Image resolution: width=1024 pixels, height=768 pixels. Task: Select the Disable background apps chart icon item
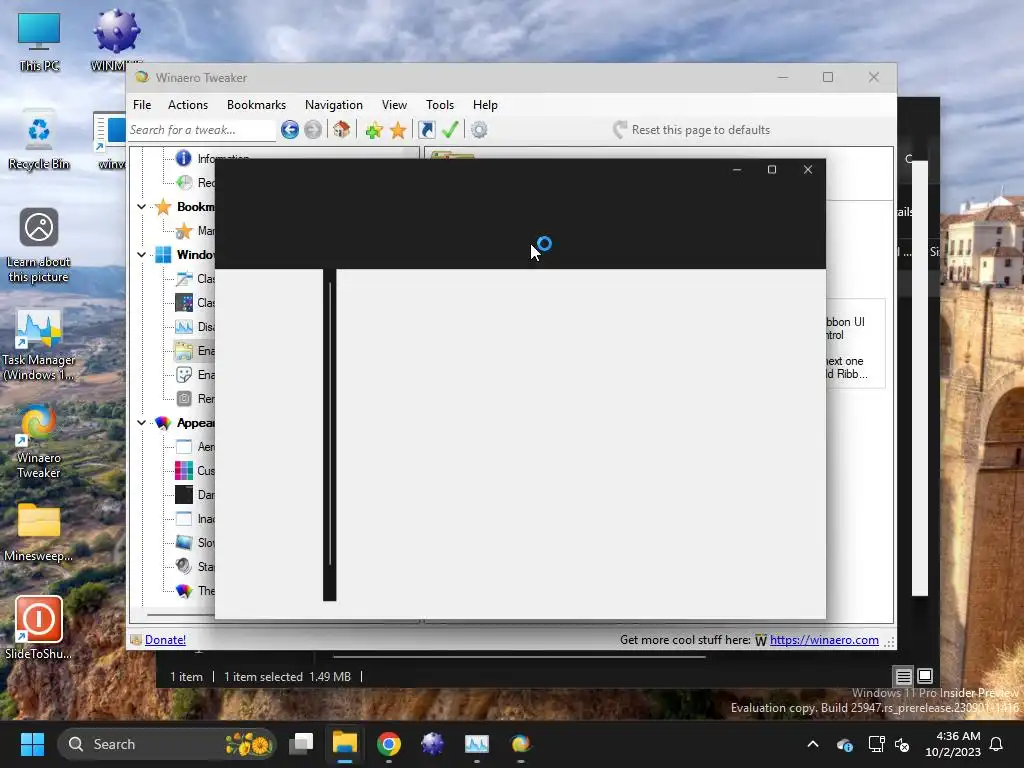point(184,327)
